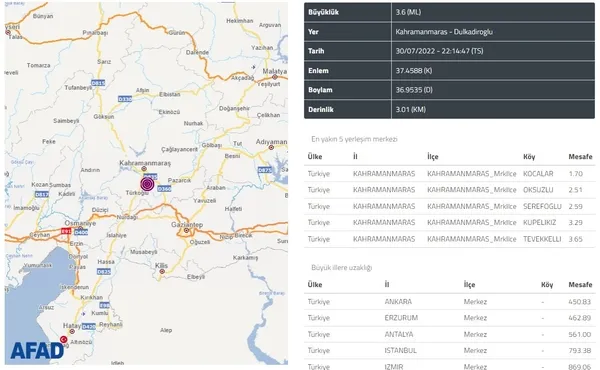Select location Kahramanmaras - Dulkadiroglu

tap(444, 32)
